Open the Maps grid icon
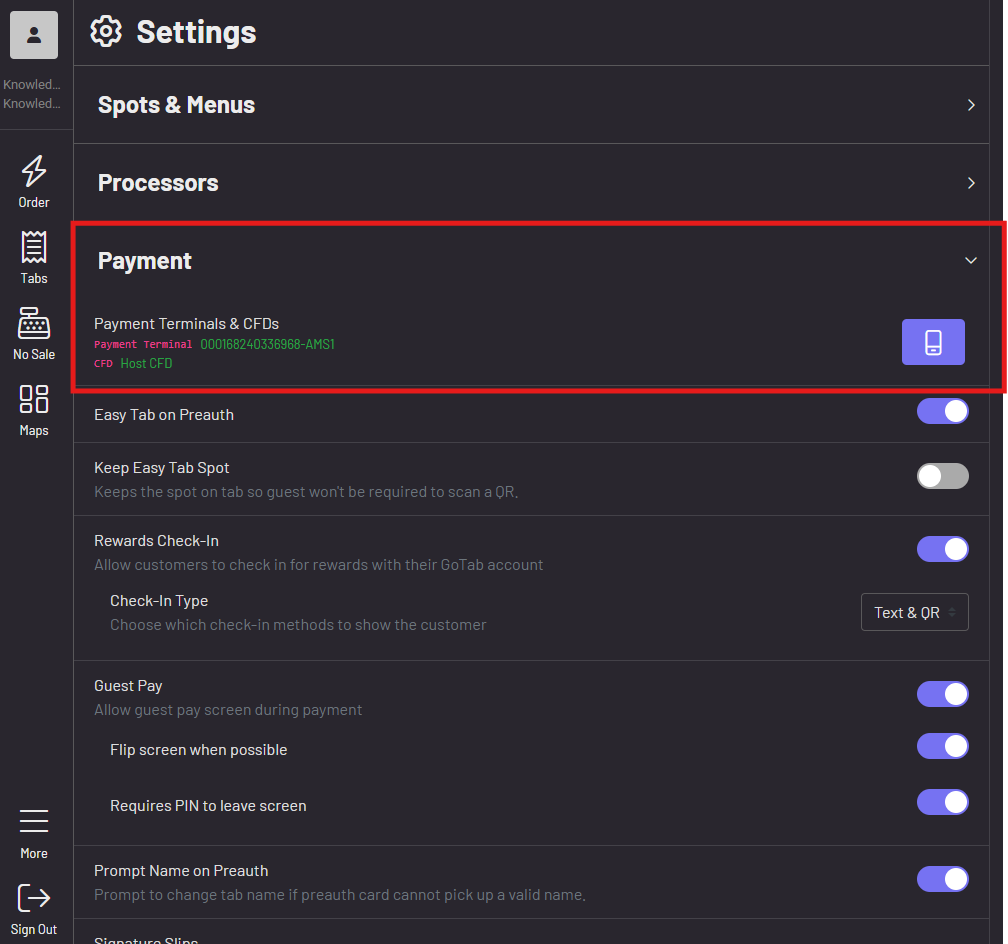 34,400
